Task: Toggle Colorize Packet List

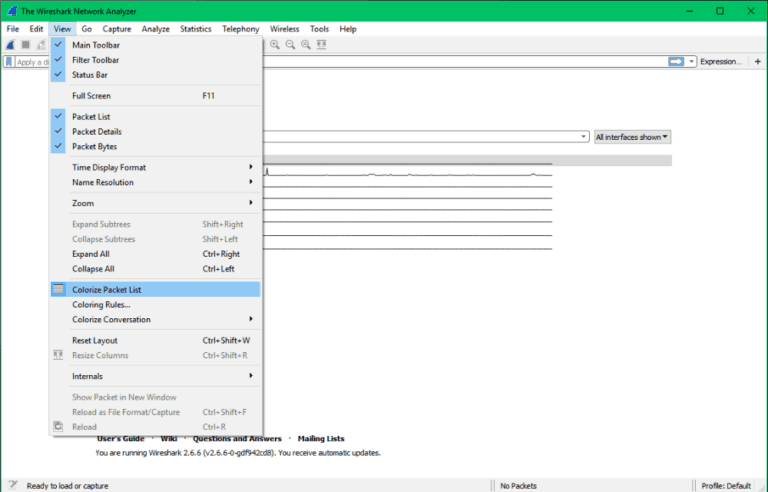Action: tap(155, 289)
